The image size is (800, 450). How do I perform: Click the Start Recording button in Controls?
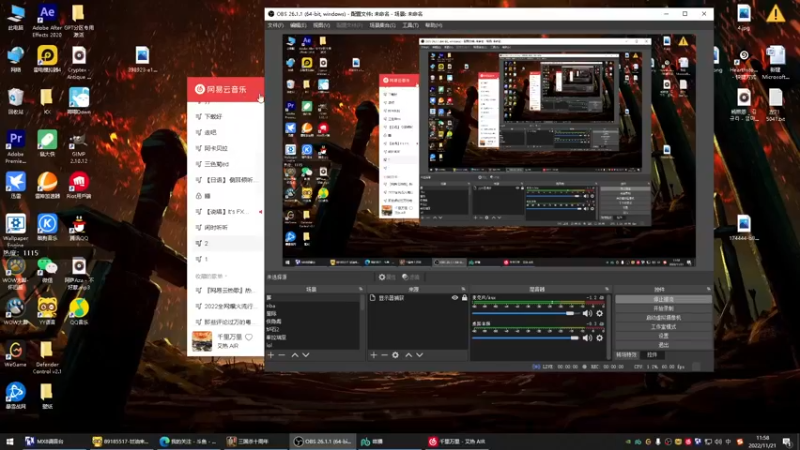click(663, 309)
